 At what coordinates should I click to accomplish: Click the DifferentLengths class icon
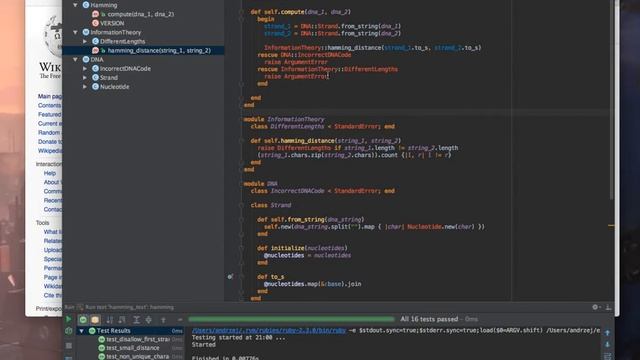click(x=95, y=41)
